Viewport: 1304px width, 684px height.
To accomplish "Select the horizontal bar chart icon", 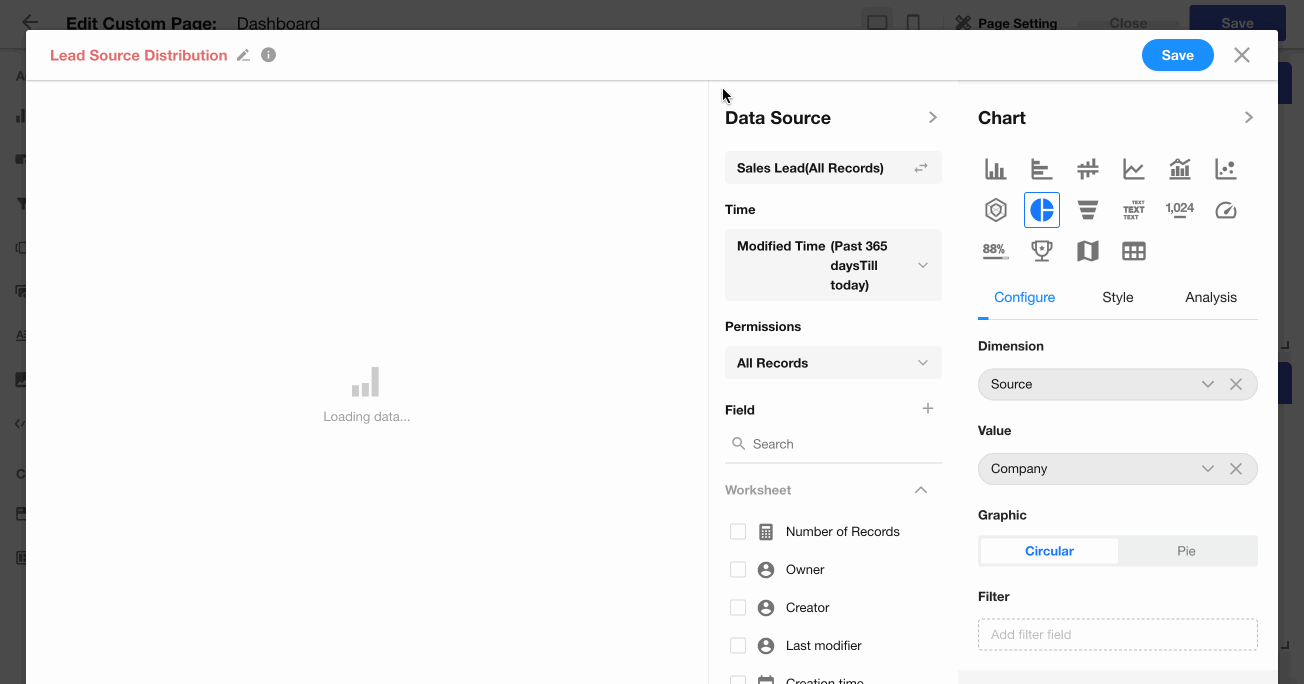I will [1041, 169].
